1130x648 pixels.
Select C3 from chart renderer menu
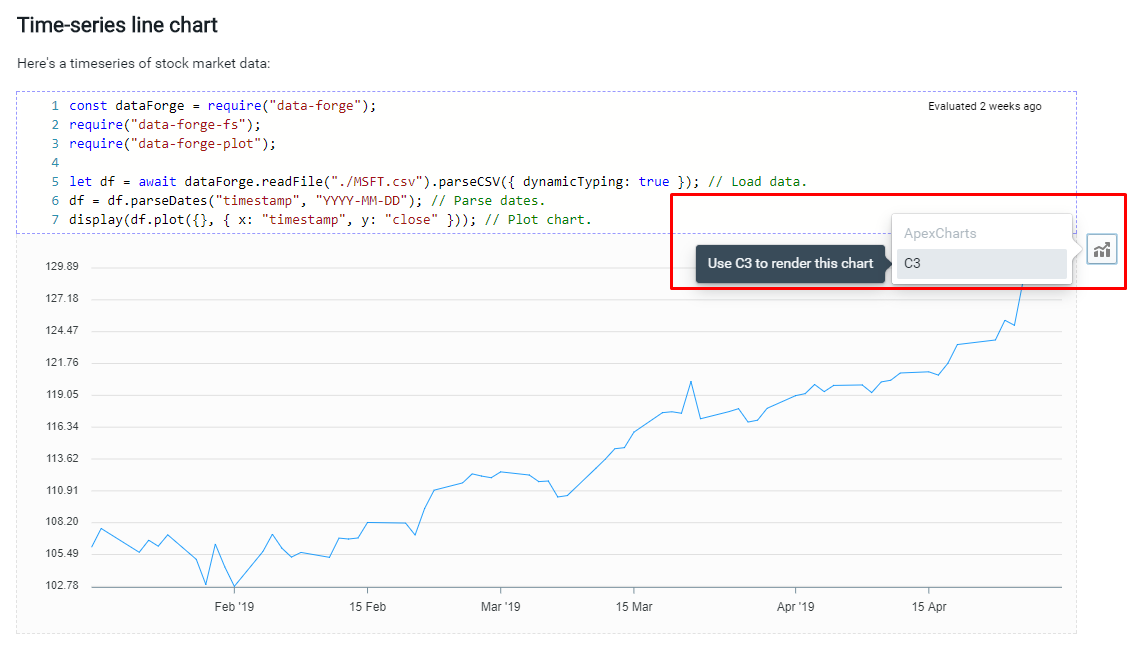[x=982, y=263]
